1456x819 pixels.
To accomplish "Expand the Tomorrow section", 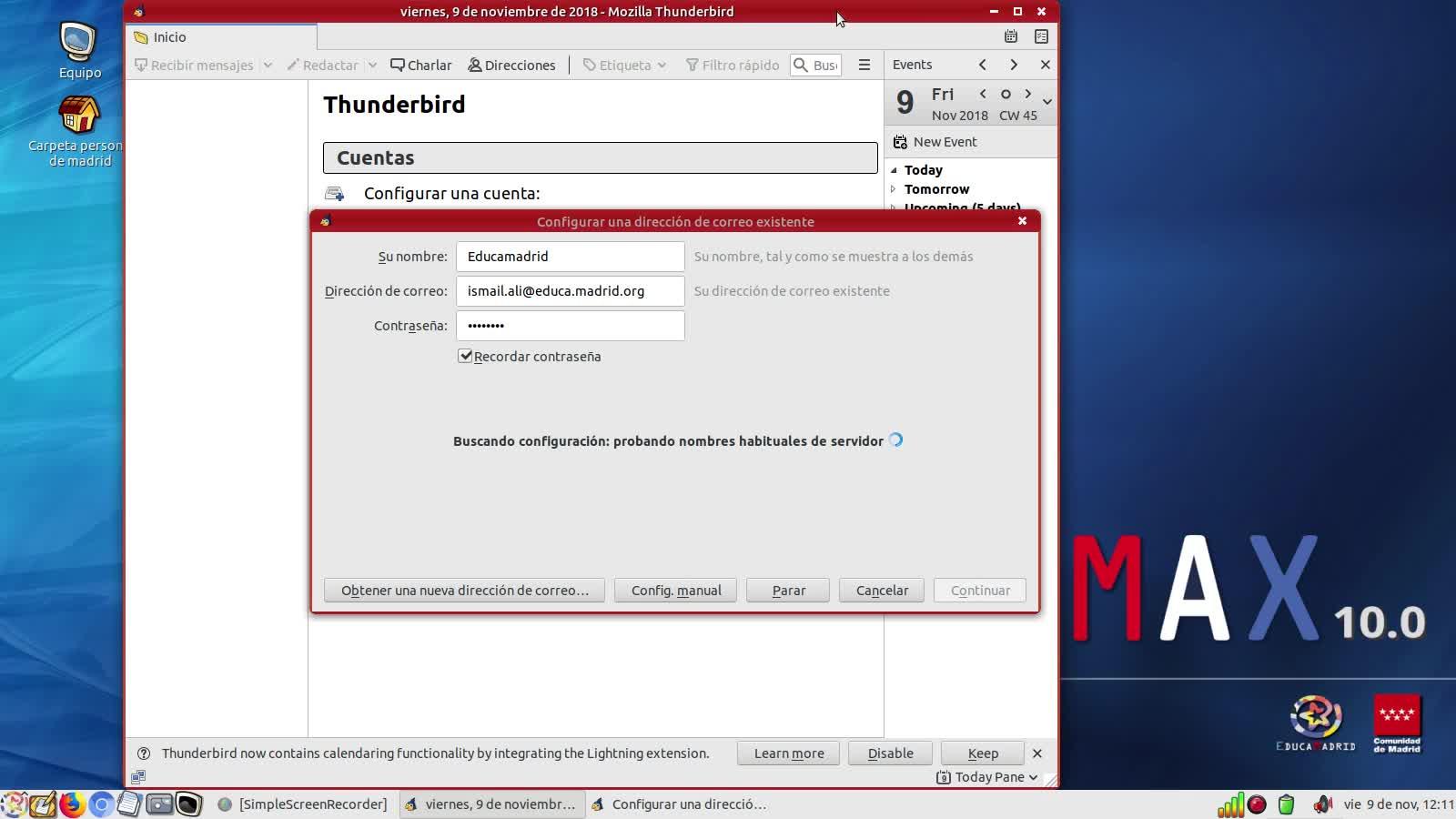I will coord(894,189).
